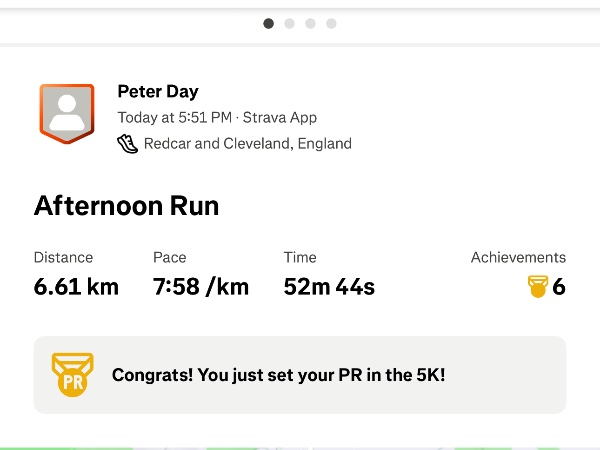Open the map preview strip at bottom
Viewport: 600px width, 450px height.
coord(300,446)
